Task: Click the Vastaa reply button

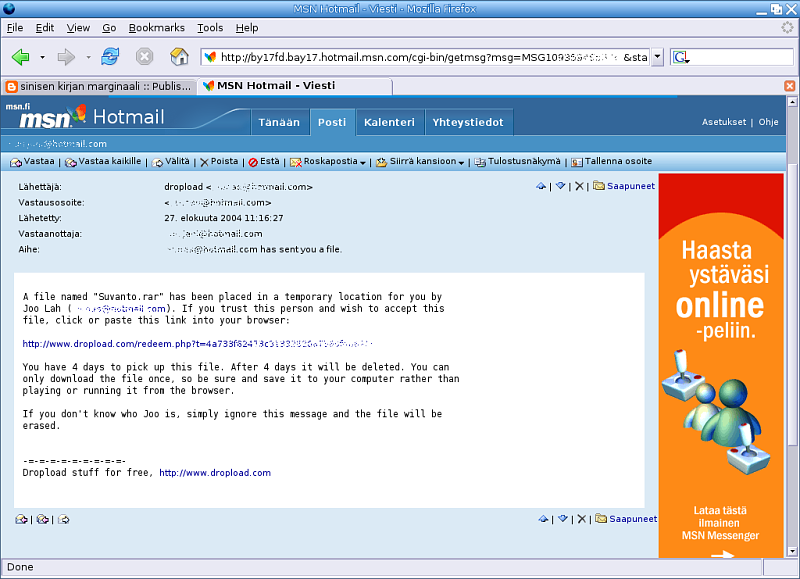Action: click(33, 161)
